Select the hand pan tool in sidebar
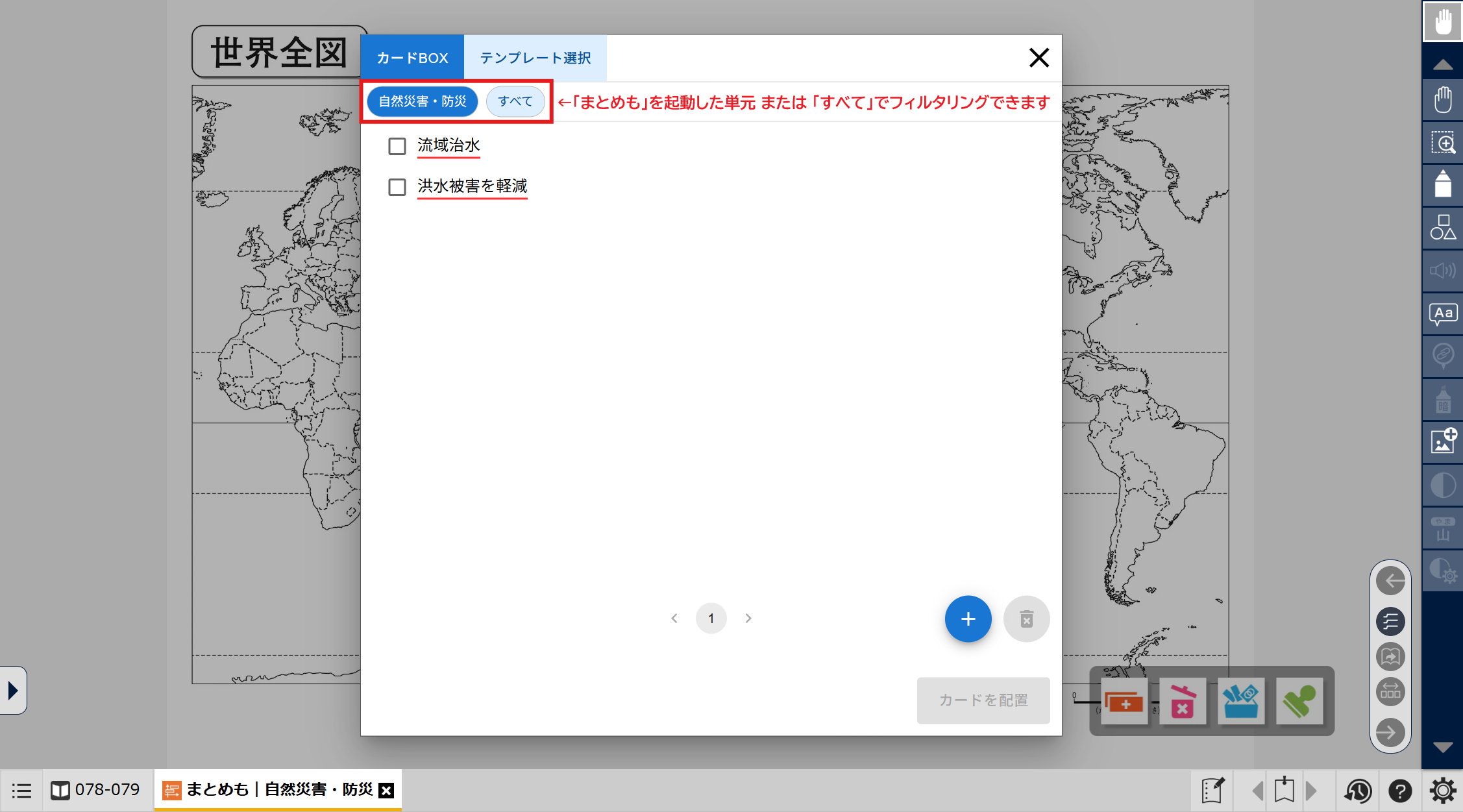This screenshot has width=1463, height=812. [x=1442, y=101]
